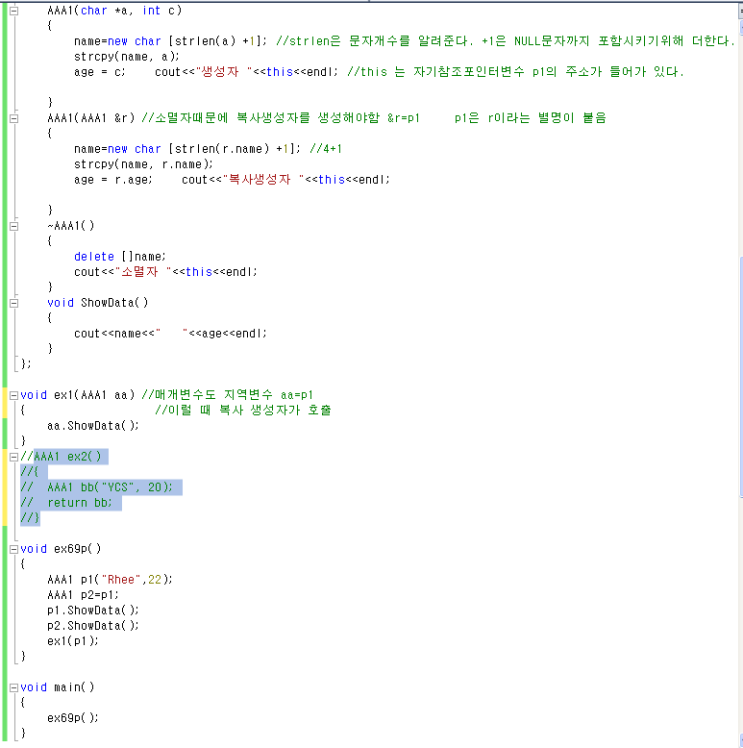
Task: Click the 'aa.ShowData();' call
Action: pyautogui.click(x=93, y=426)
